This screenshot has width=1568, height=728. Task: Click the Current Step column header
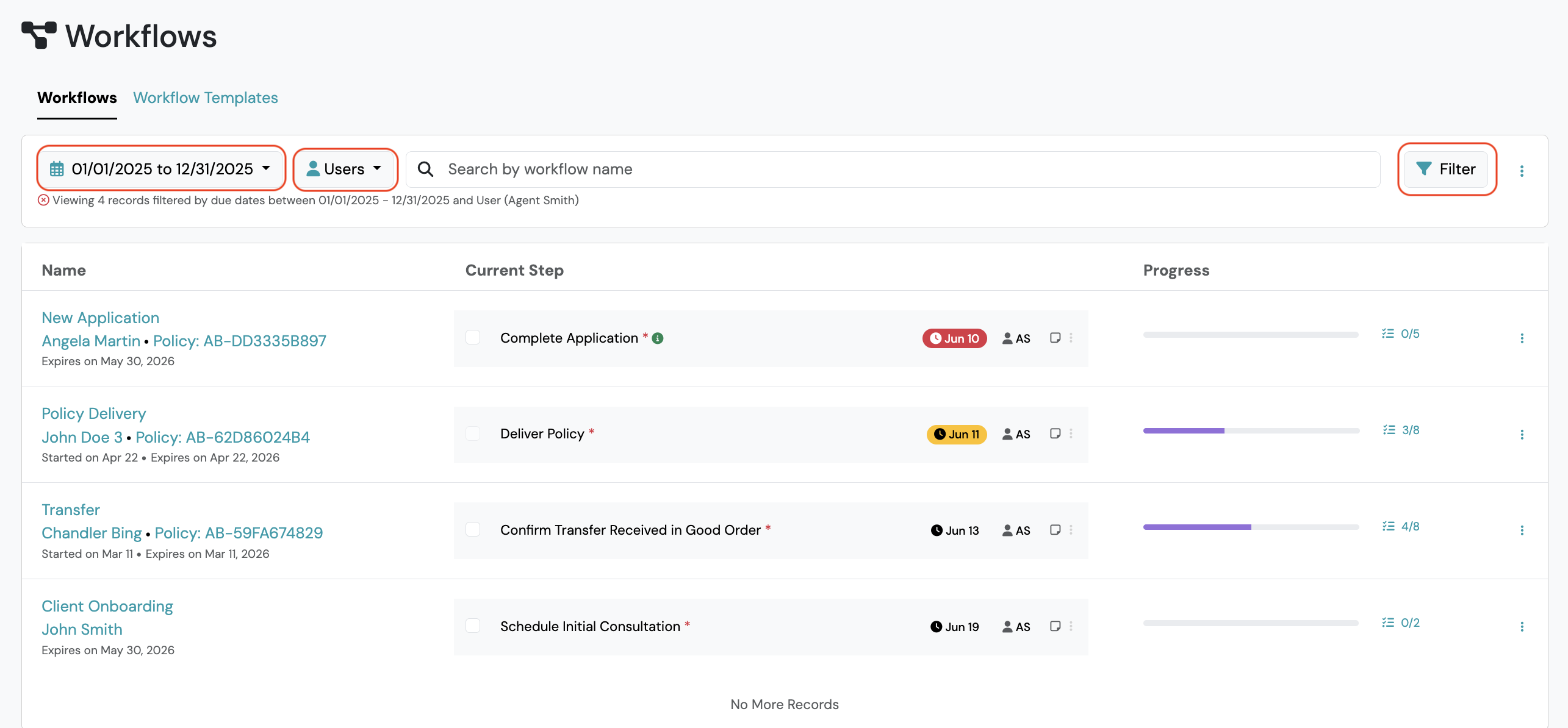click(514, 270)
